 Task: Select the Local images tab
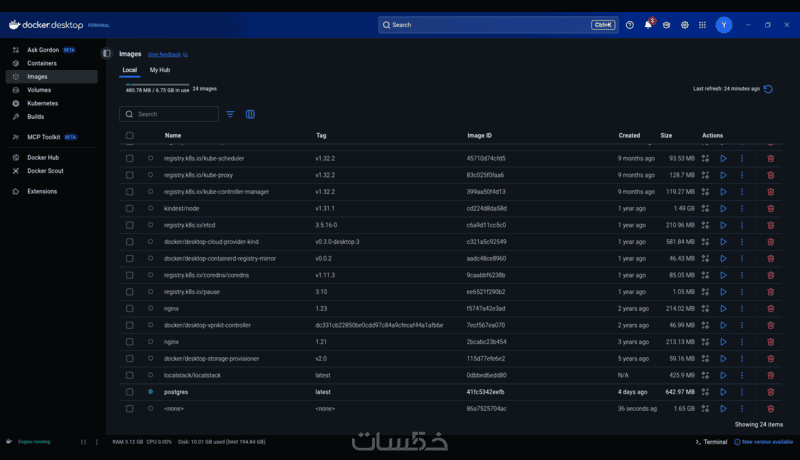[x=130, y=70]
